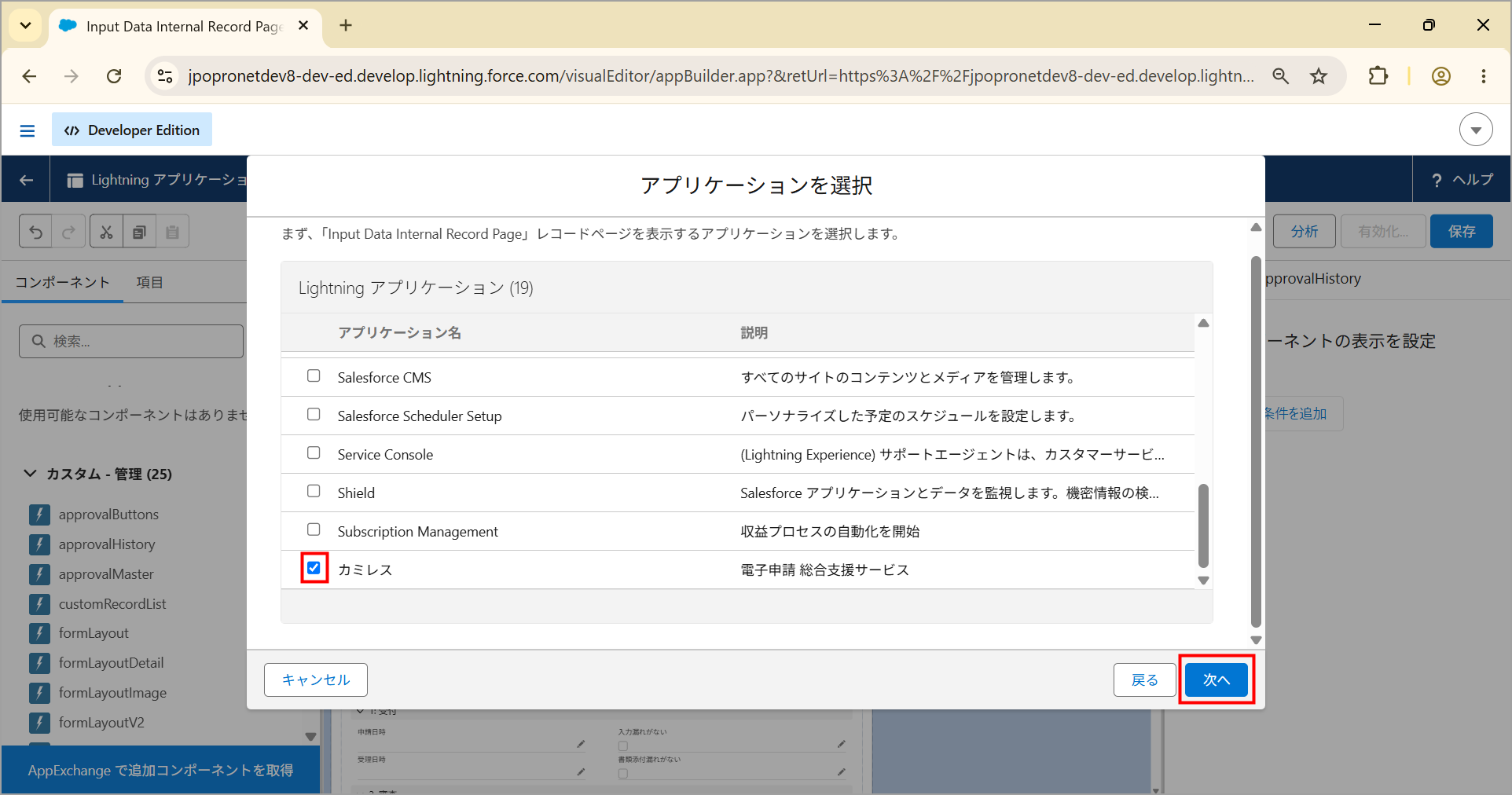
Task: Open the round dropdown beside Developer Edition bar
Action: click(x=1476, y=130)
